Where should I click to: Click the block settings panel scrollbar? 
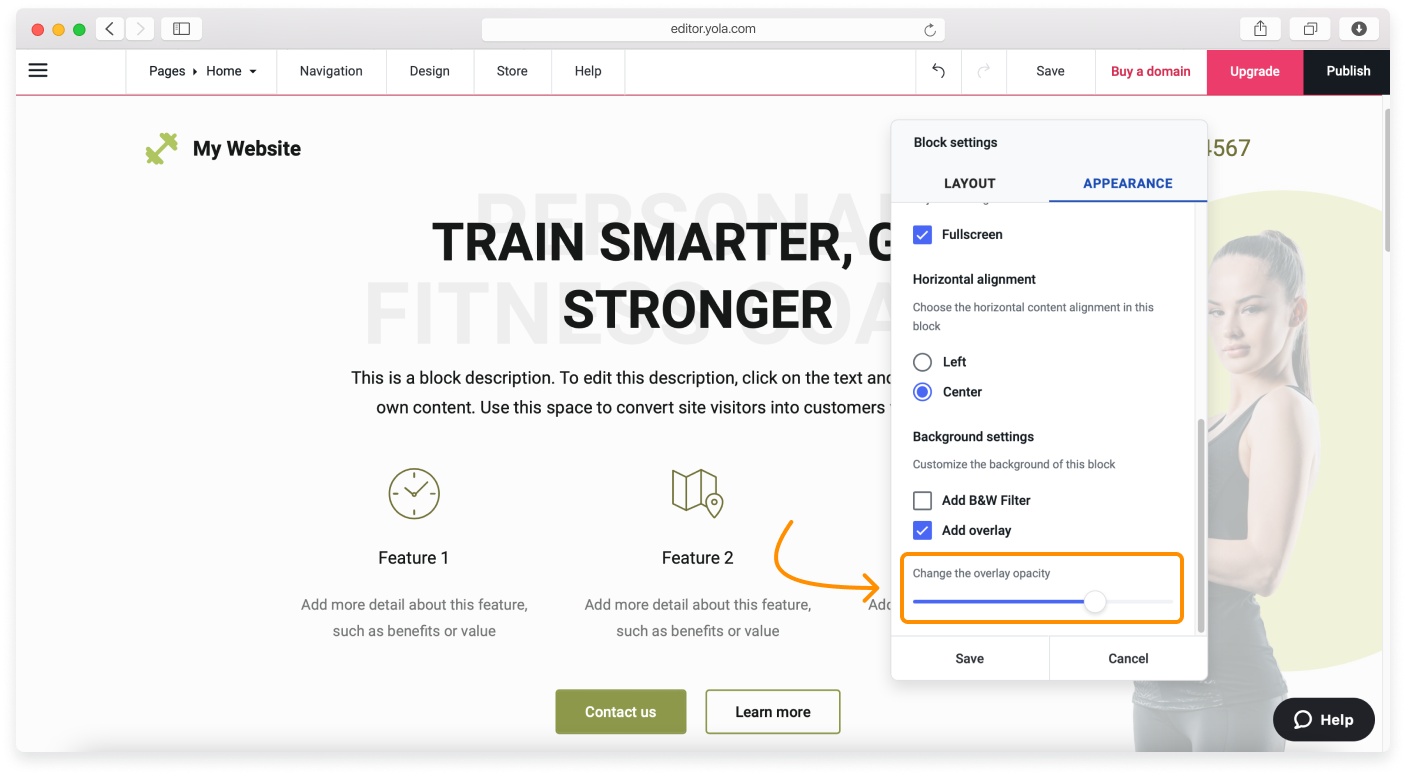1201,526
